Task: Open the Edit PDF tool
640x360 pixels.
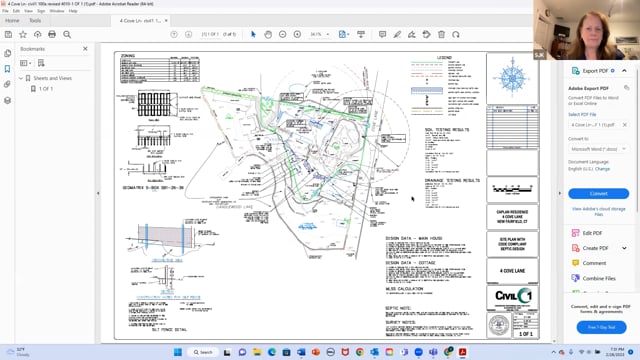Action: 592,233
